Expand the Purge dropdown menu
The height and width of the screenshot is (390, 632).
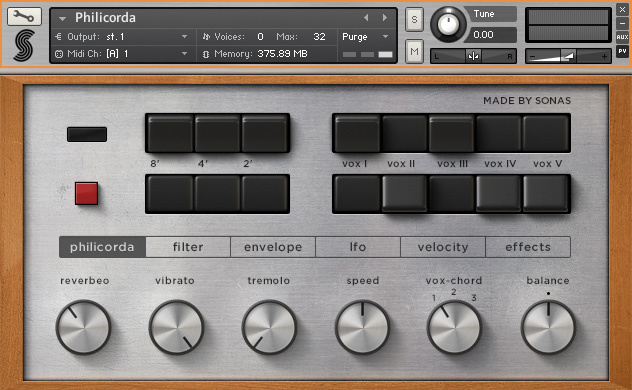365,37
